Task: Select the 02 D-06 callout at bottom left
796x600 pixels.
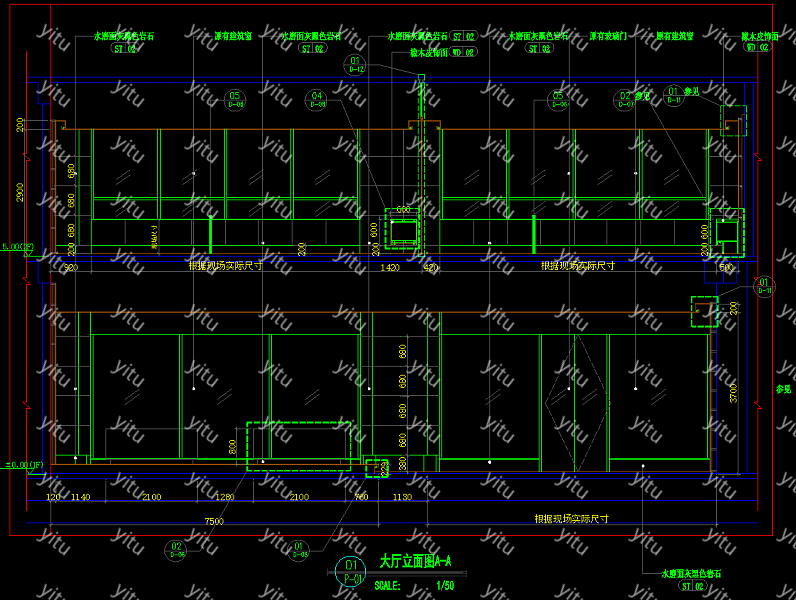Action: 177,548
